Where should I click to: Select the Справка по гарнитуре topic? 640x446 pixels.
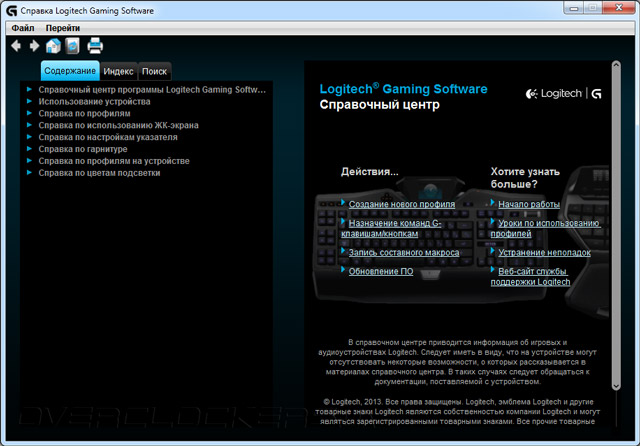tap(83, 149)
